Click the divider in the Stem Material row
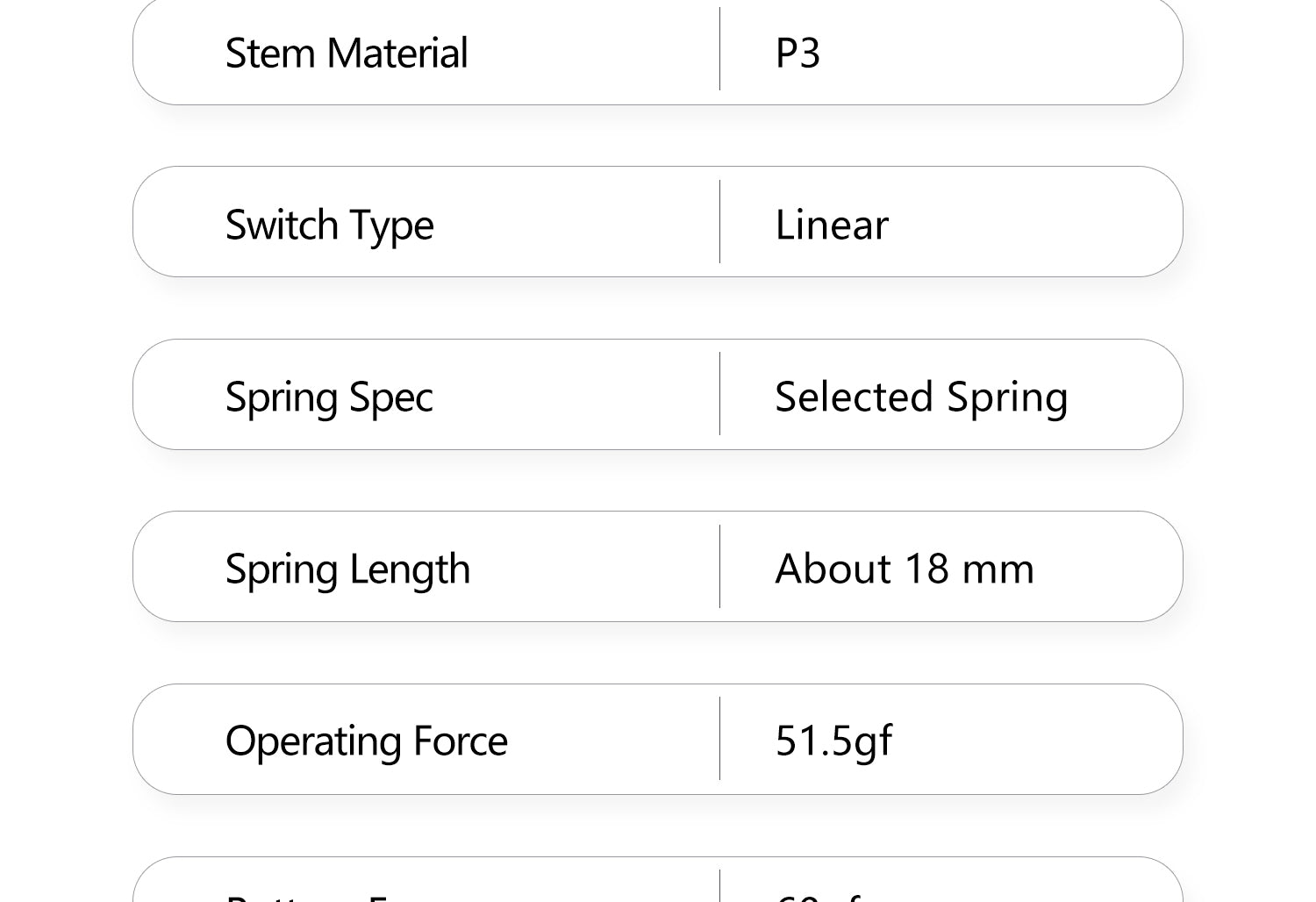The height and width of the screenshot is (902, 1316). click(719, 49)
